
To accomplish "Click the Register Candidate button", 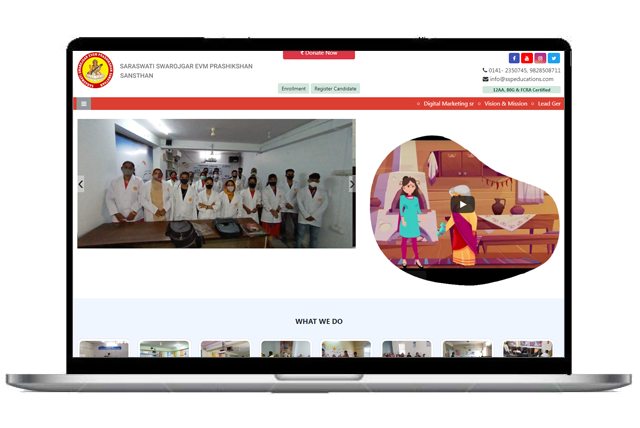I will pos(335,89).
